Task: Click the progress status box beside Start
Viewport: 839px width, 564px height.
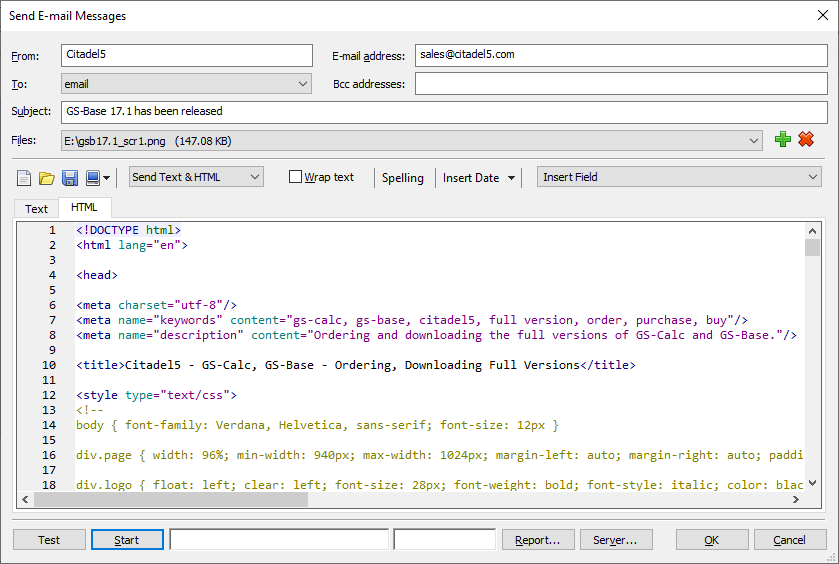Action: point(279,539)
